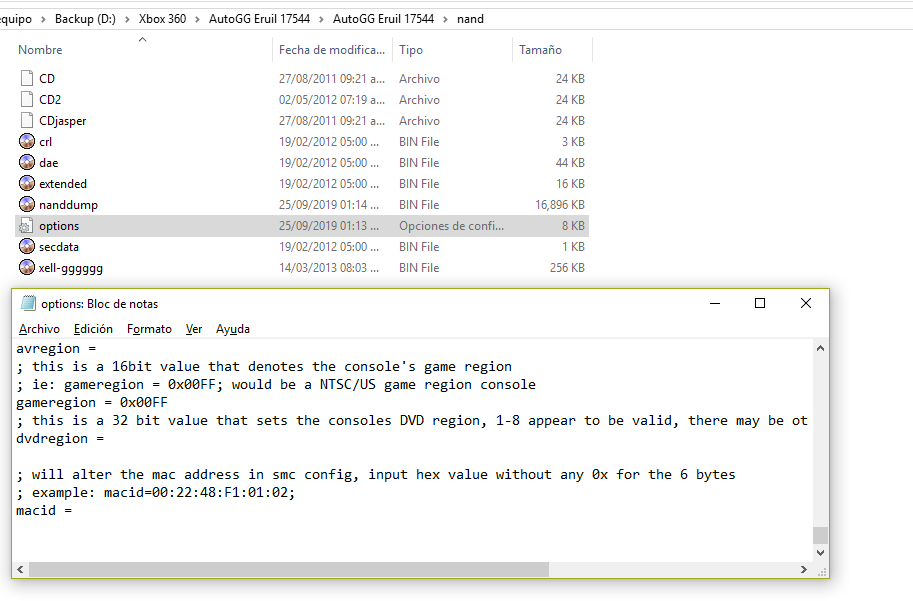Click the 'gameregion = 0x00FF' line
The height and width of the screenshot is (601, 913).
click(x=92, y=402)
